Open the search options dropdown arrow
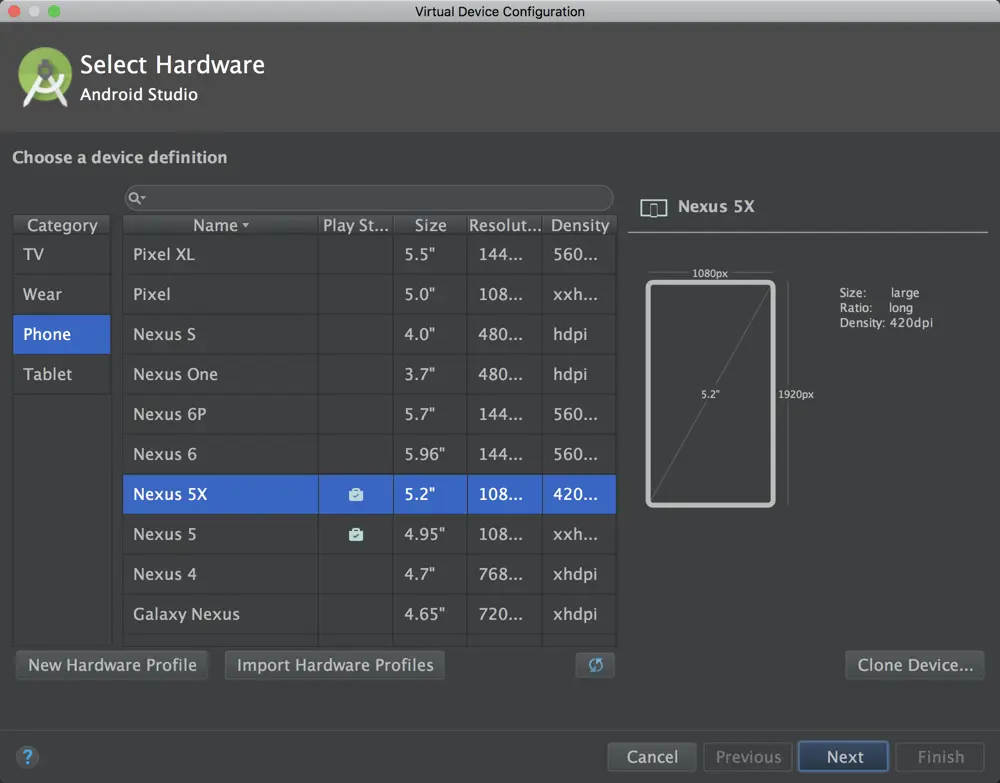1000x783 pixels. tap(143, 198)
